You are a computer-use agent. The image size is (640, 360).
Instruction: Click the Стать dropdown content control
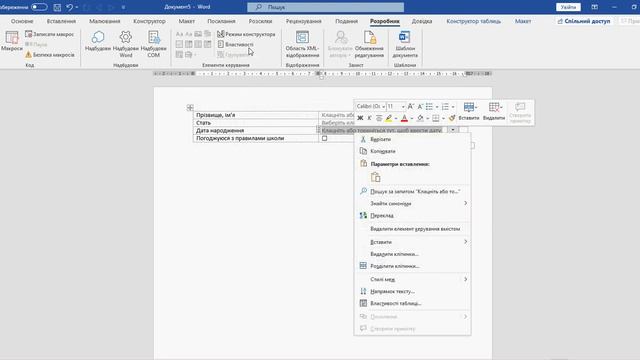(337, 123)
